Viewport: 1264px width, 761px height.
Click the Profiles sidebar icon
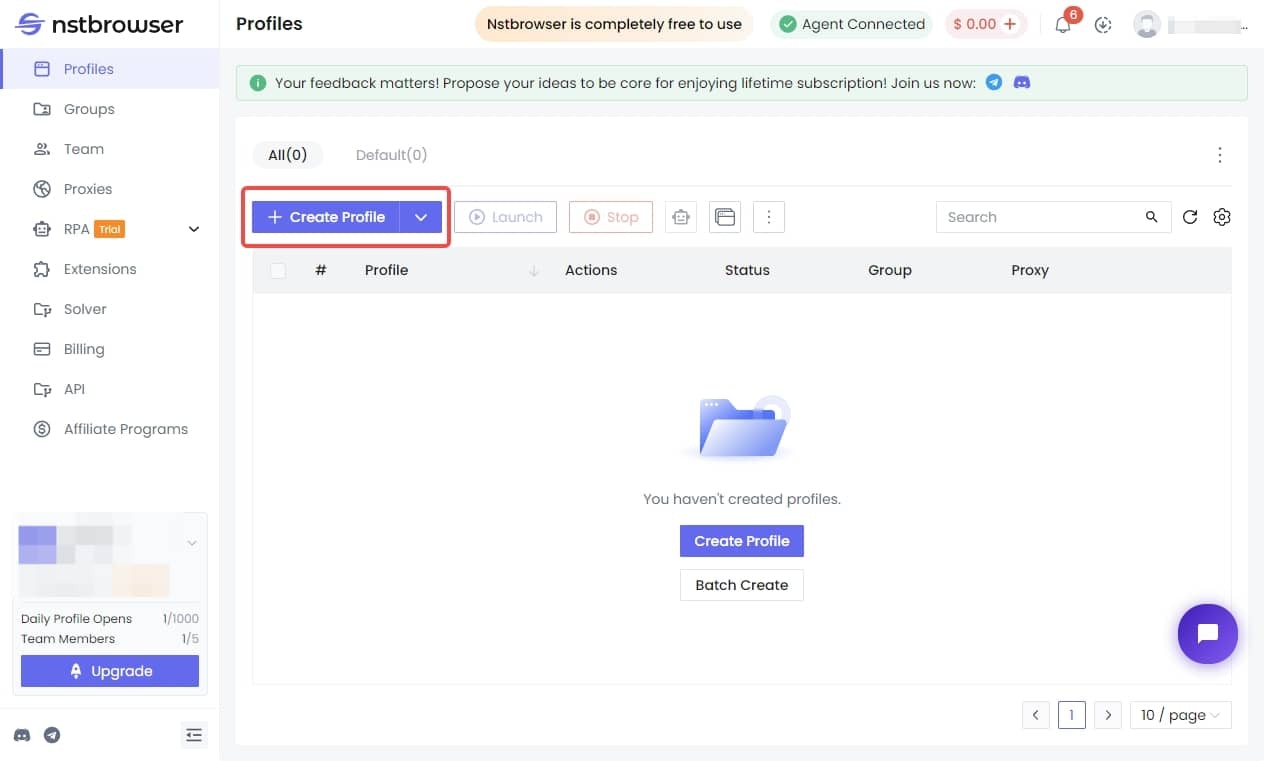coord(42,69)
